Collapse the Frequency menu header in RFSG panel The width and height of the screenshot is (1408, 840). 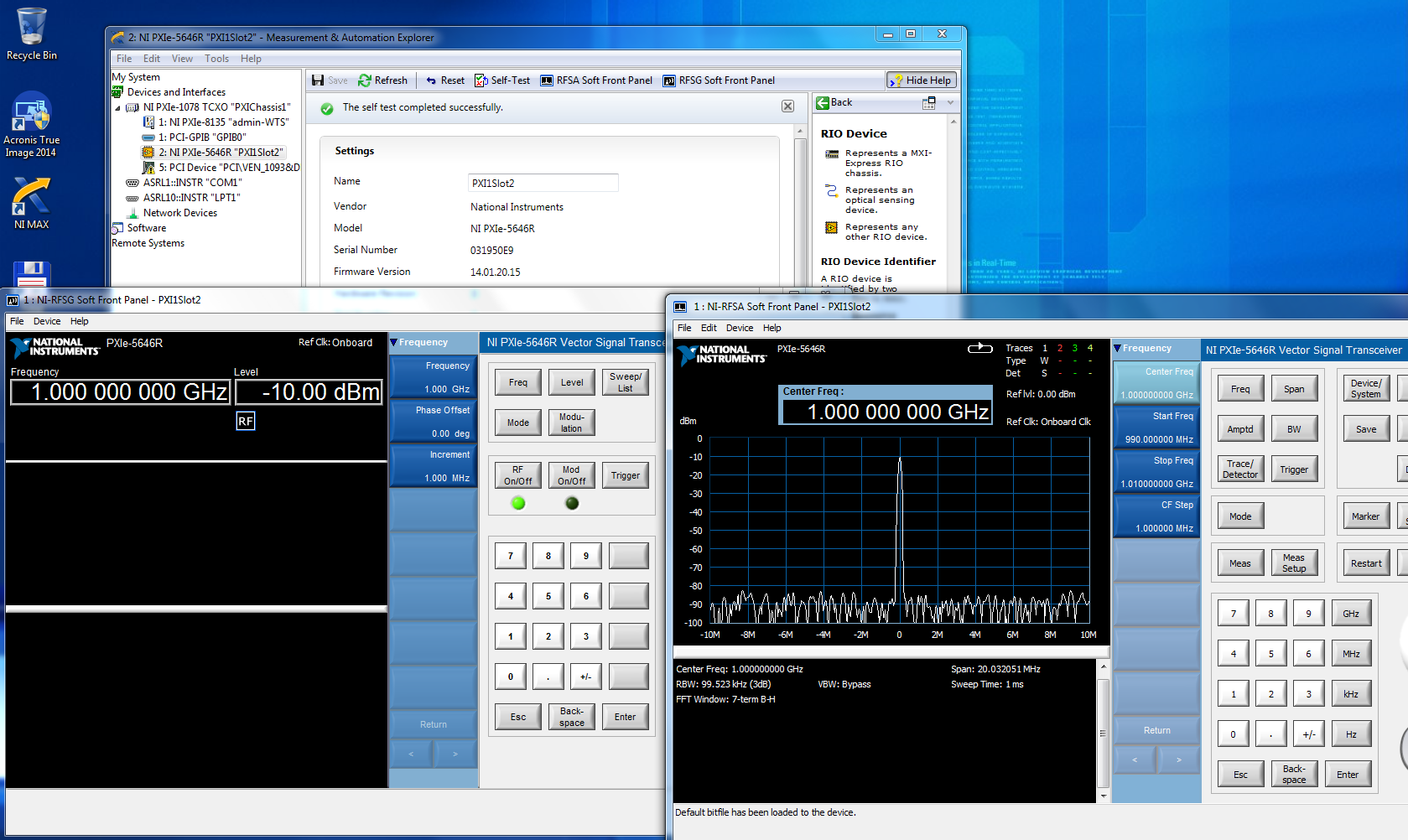click(x=394, y=342)
